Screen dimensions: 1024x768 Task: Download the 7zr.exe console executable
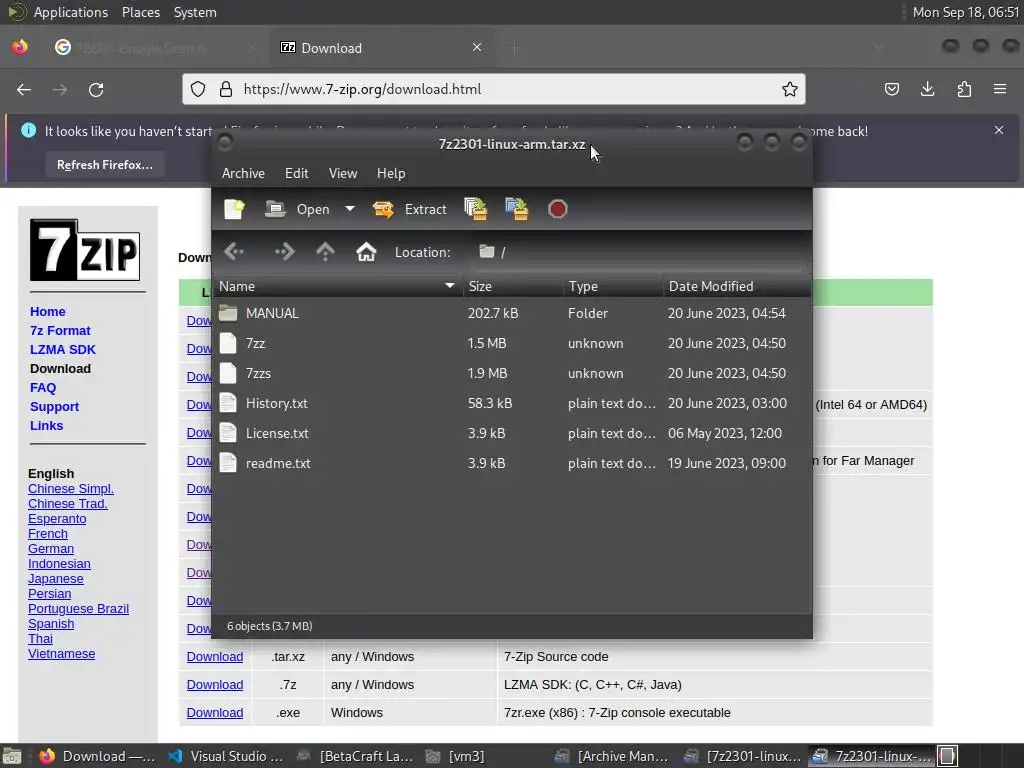(215, 712)
